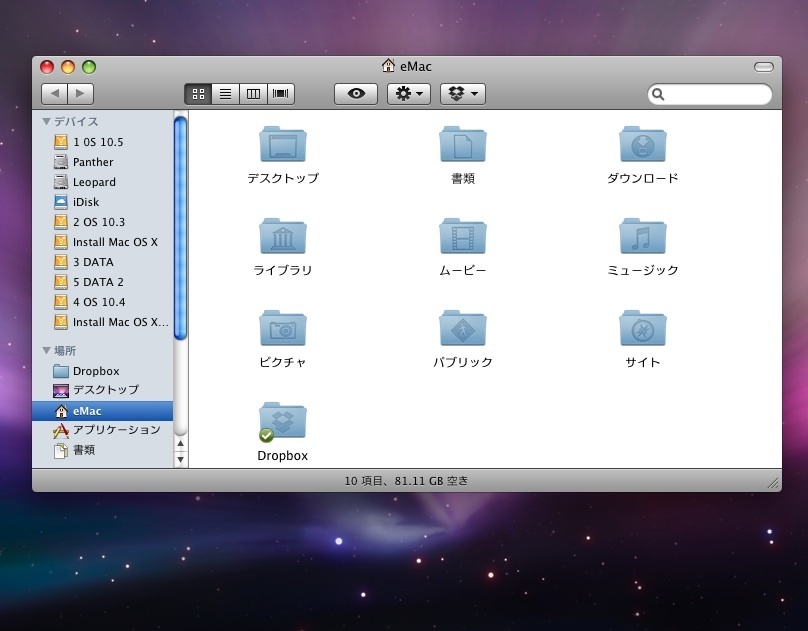The width and height of the screenshot is (808, 631).
Task: Open the Dropbox toolbar dropdown menu
Action: point(463,94)
